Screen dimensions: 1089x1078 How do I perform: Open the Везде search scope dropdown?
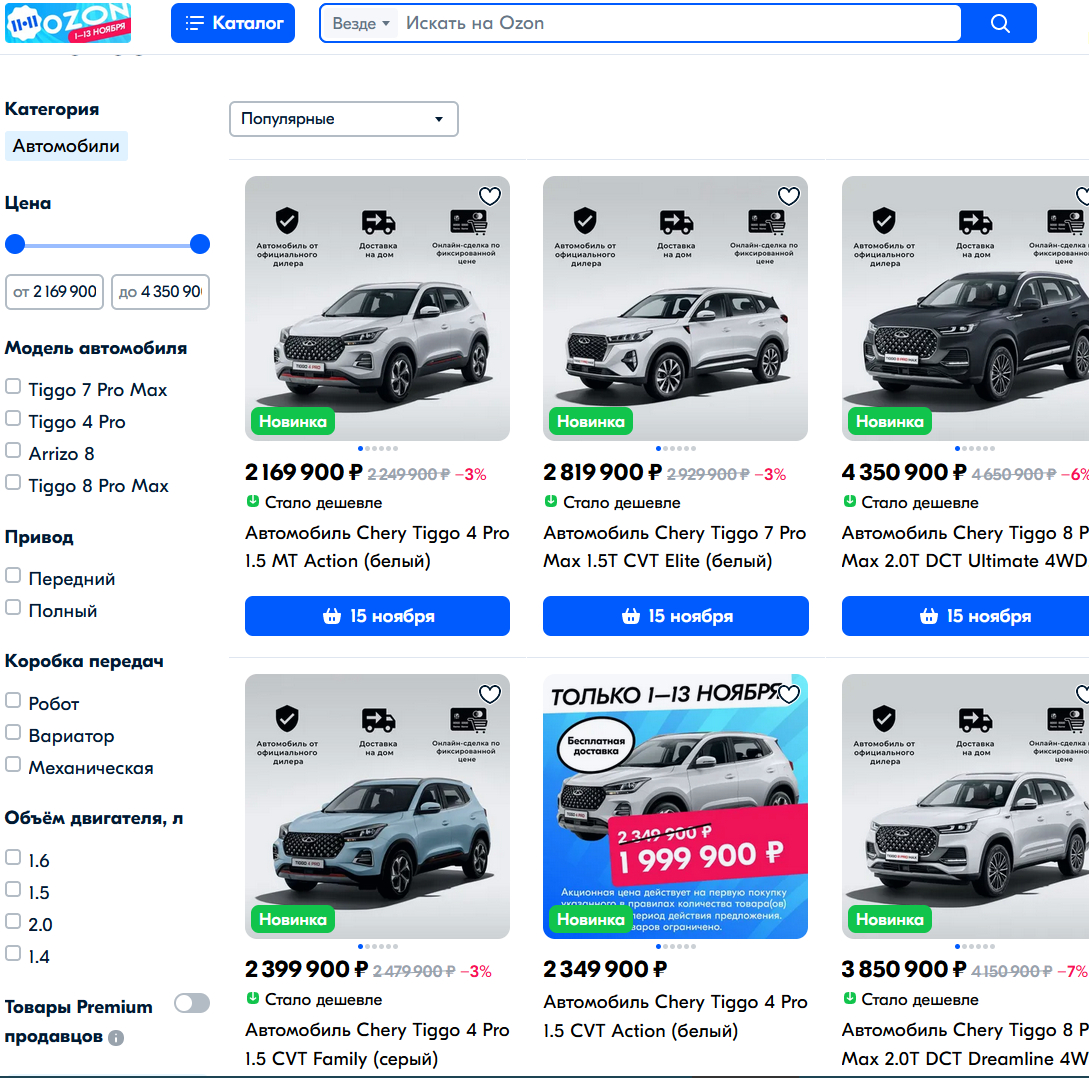pos(360,24)
